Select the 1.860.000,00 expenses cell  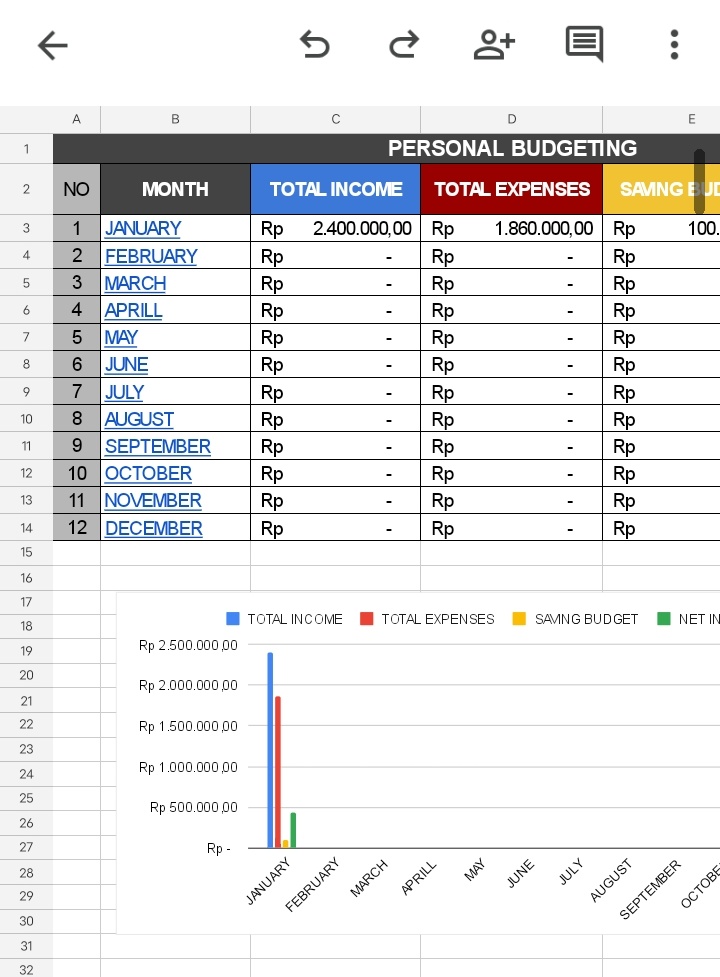pyautogui.click(x=511, y=228)
